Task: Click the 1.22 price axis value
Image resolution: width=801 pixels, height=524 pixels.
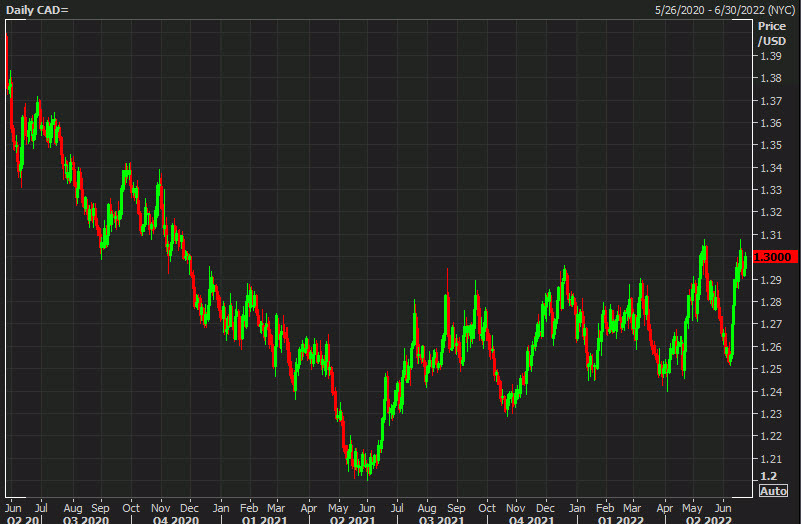Action: tap(770, 436)
